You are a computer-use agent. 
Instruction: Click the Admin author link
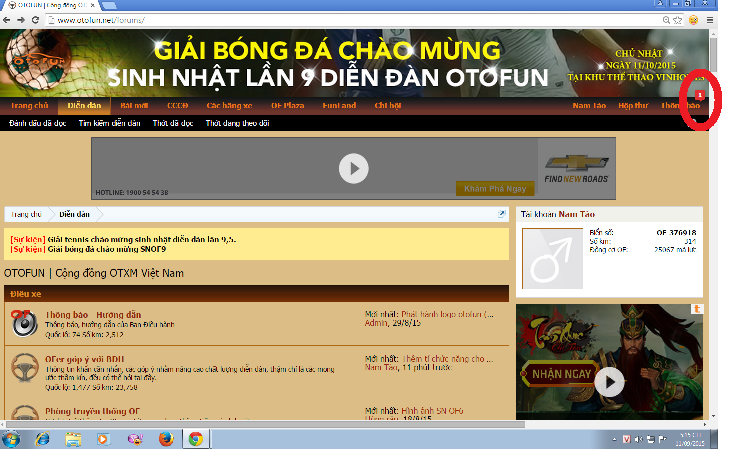pos(376,323)
